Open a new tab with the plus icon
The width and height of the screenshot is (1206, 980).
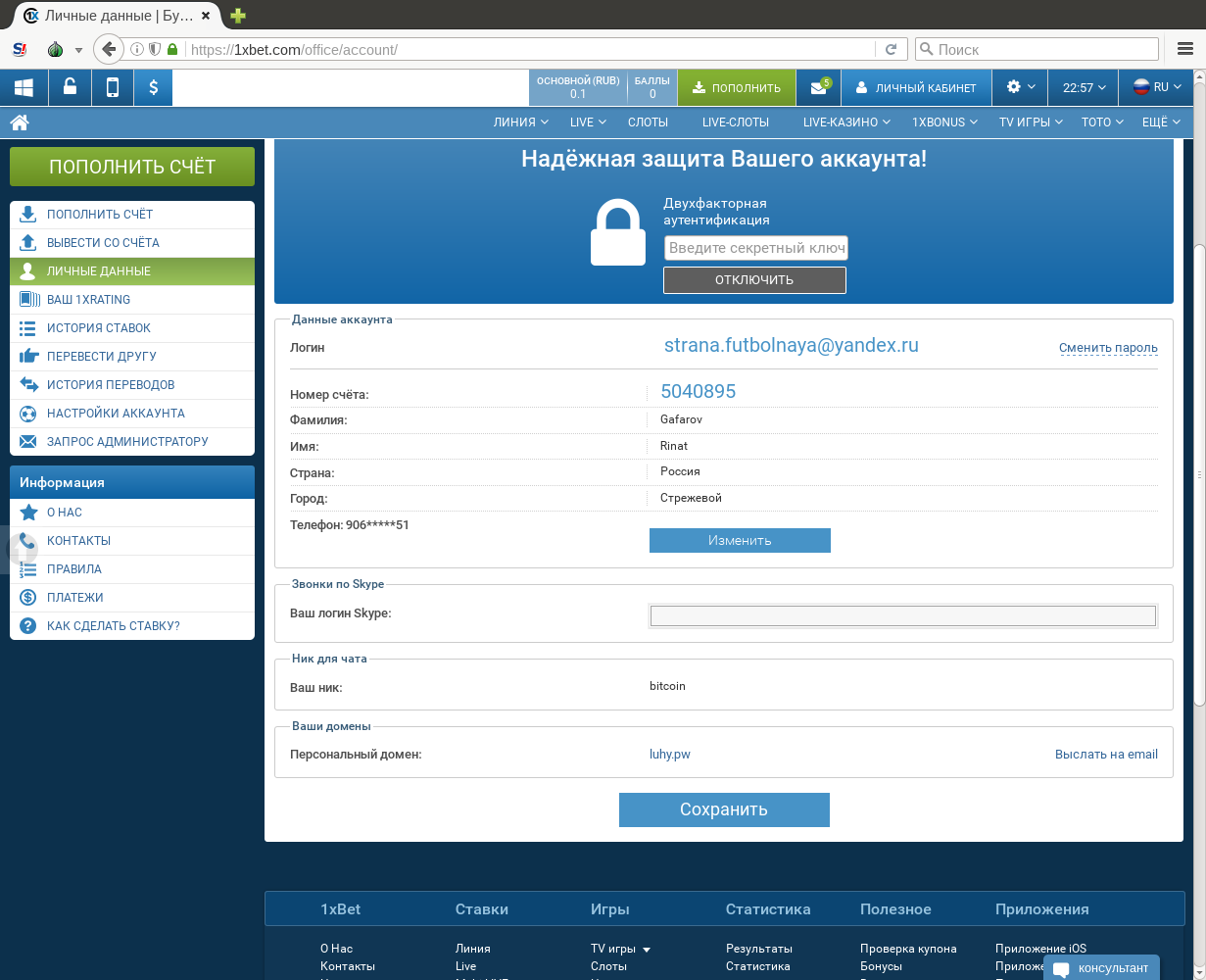tap(238, 16)
